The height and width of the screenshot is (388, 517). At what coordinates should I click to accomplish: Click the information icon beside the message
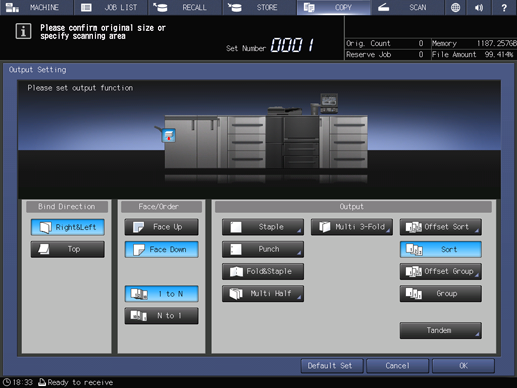tap(23, 31)
